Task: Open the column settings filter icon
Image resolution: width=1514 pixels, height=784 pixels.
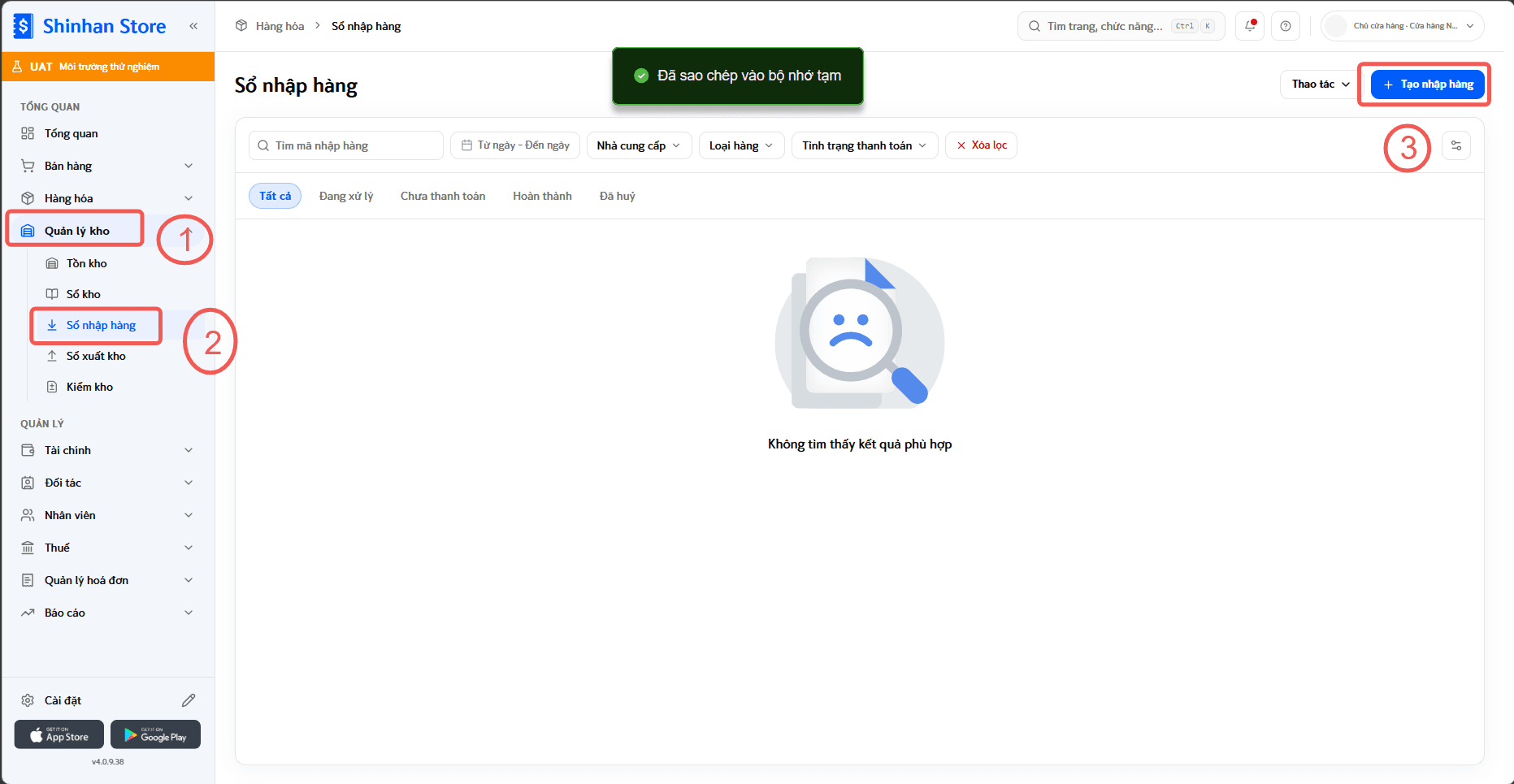Action: pyautogui.click(x=1456, y=145)
